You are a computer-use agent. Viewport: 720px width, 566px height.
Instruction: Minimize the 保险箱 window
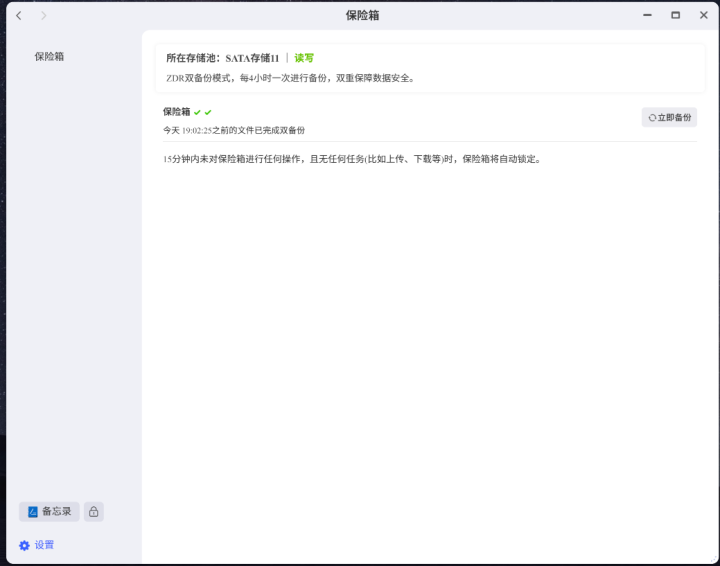(648, 15)
